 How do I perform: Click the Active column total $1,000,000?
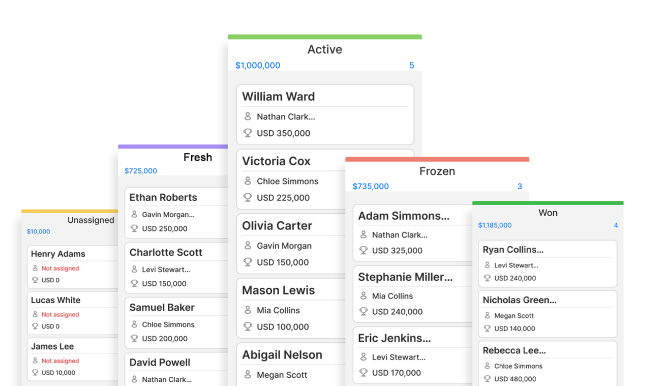258,65
